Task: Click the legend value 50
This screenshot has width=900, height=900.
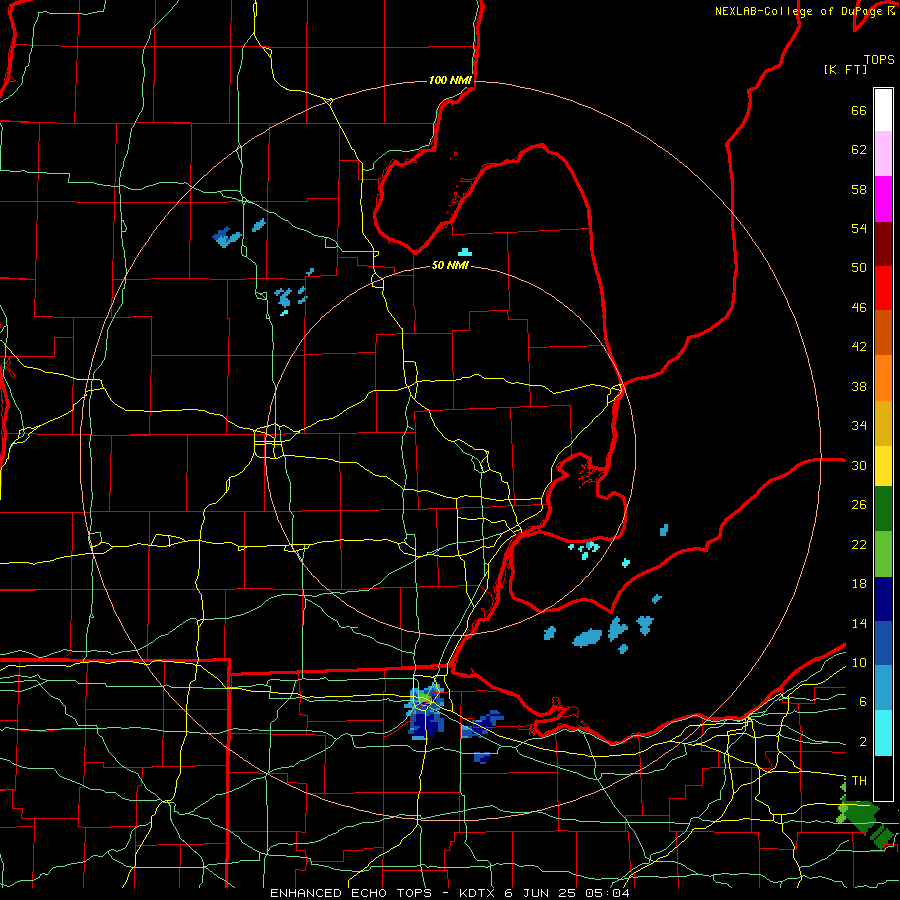Action: (x=859, y=268)
